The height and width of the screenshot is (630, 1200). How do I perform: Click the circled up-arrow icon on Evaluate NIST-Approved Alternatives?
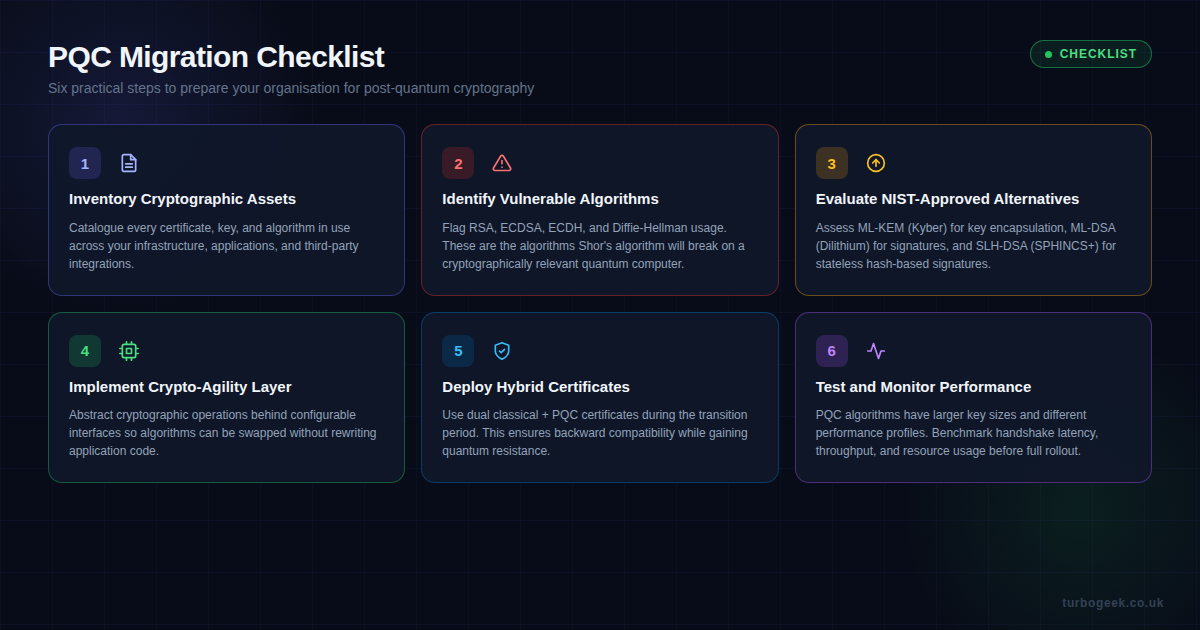875,162
